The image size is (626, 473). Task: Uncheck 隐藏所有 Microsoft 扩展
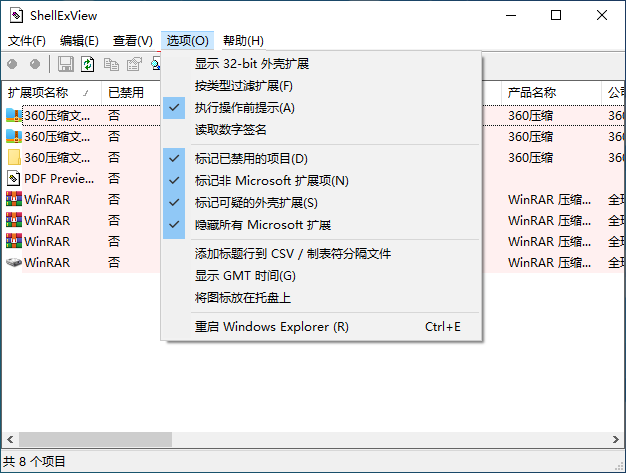point(321,225)
